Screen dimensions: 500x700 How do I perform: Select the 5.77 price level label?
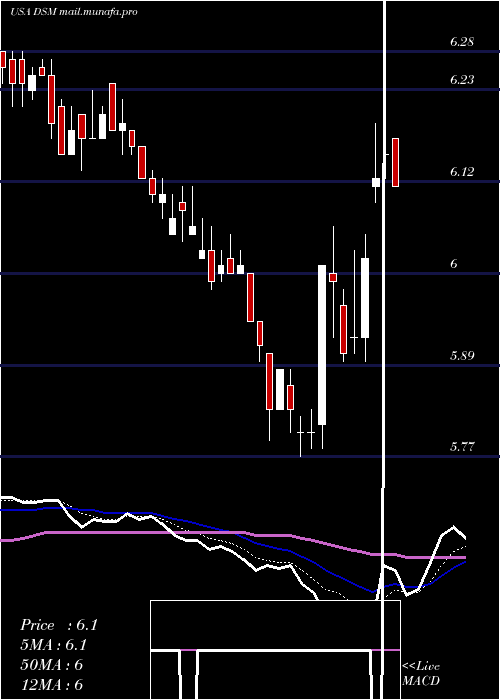pos(462,446)
